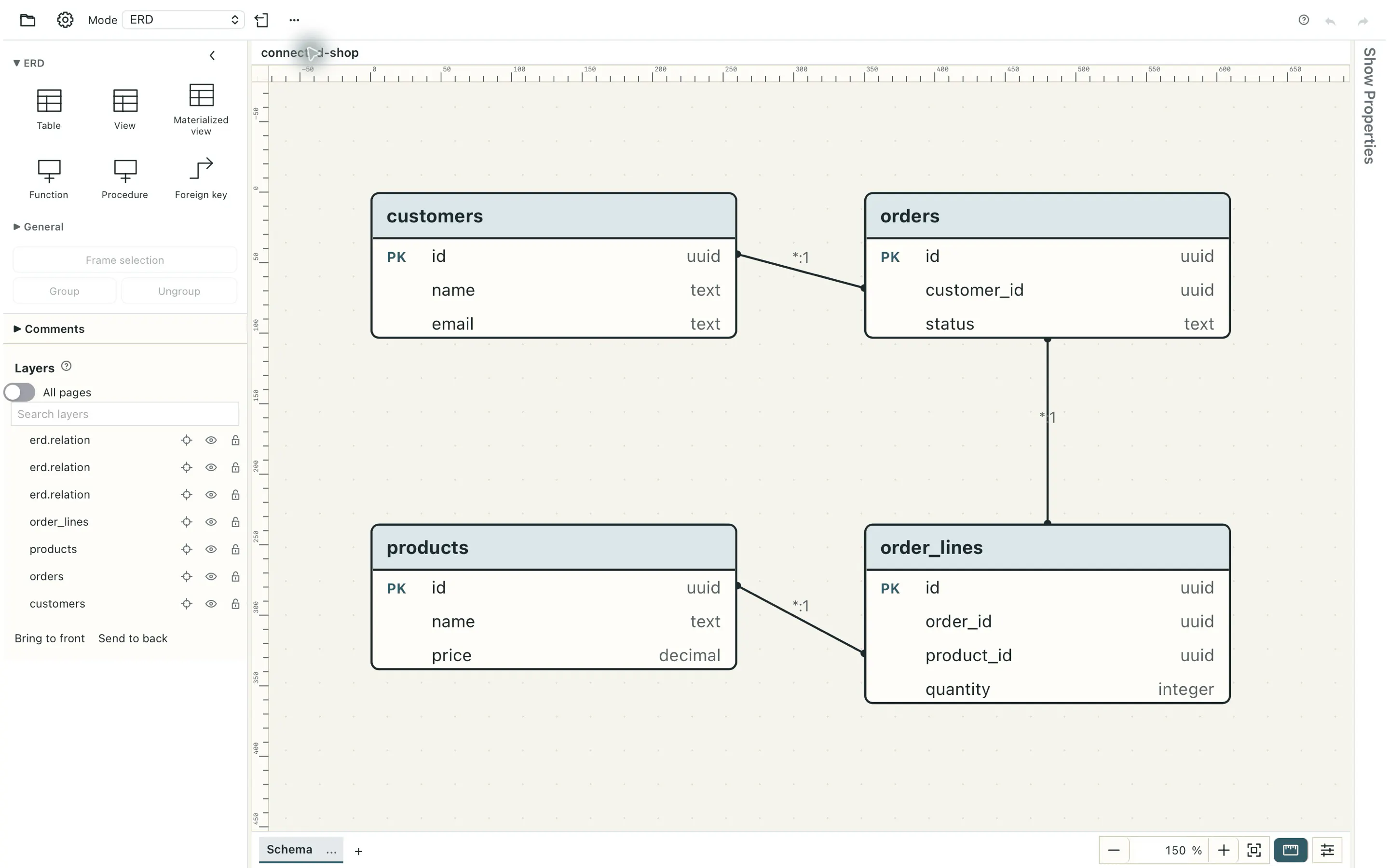Open the file folder icon

tap(27, 20)
